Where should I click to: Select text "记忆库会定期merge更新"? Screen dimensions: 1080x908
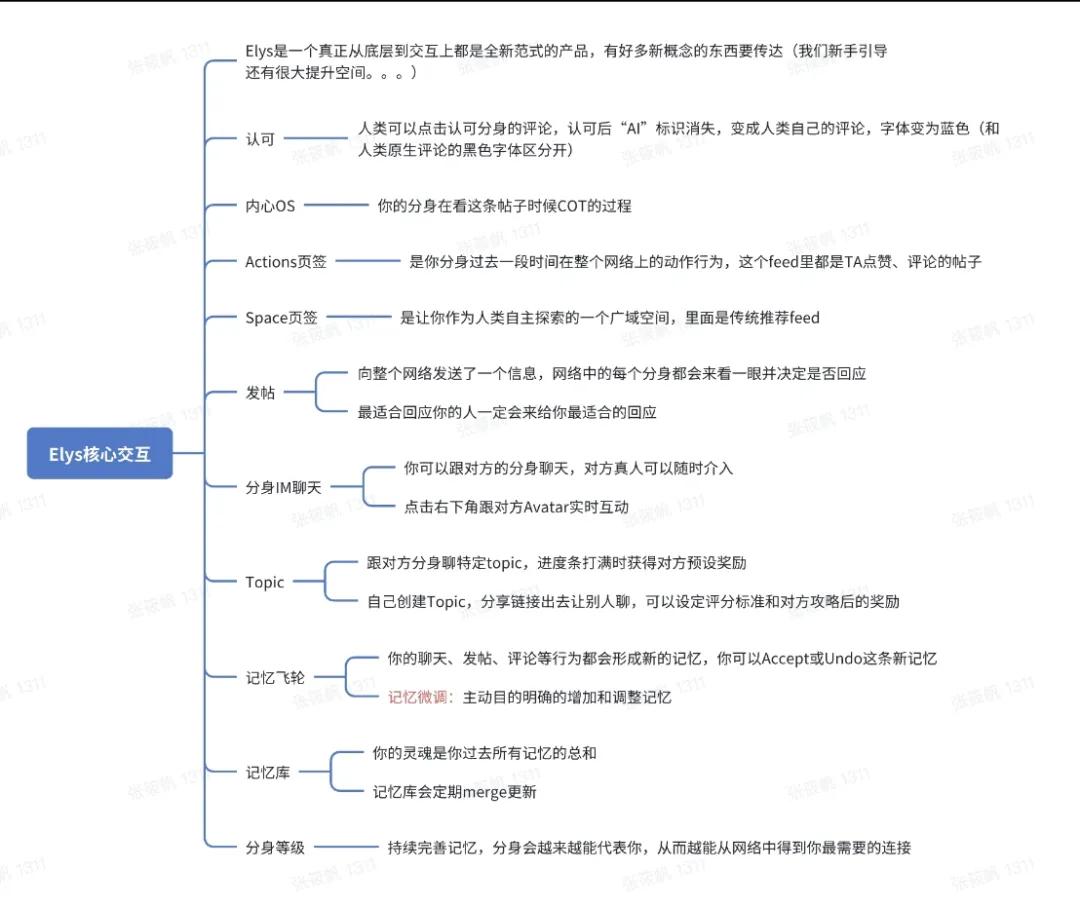[454, 792]
